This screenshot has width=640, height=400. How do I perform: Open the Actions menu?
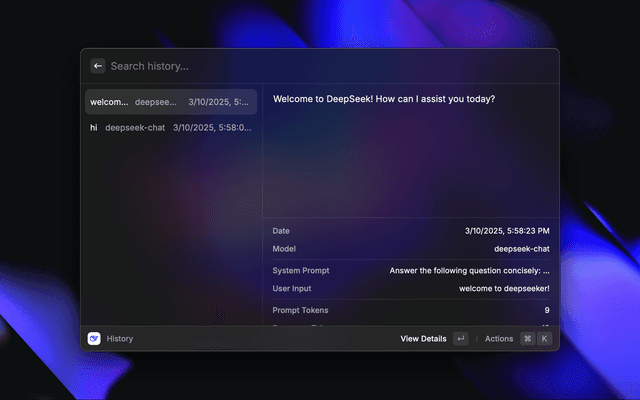498,339
